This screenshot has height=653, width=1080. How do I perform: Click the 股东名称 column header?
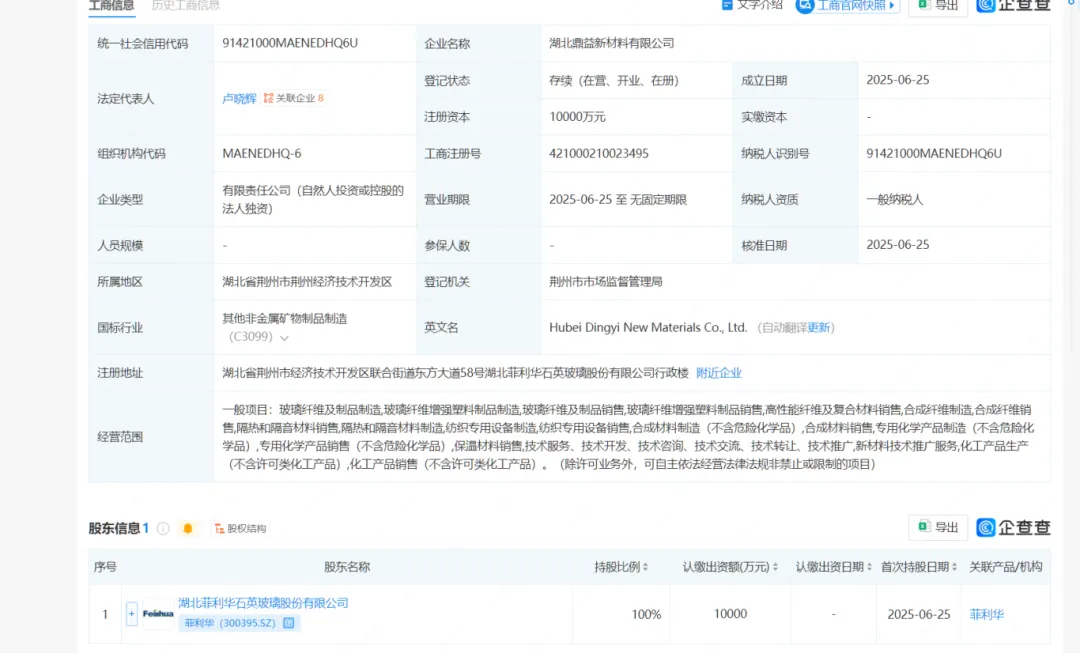point(347,567)
